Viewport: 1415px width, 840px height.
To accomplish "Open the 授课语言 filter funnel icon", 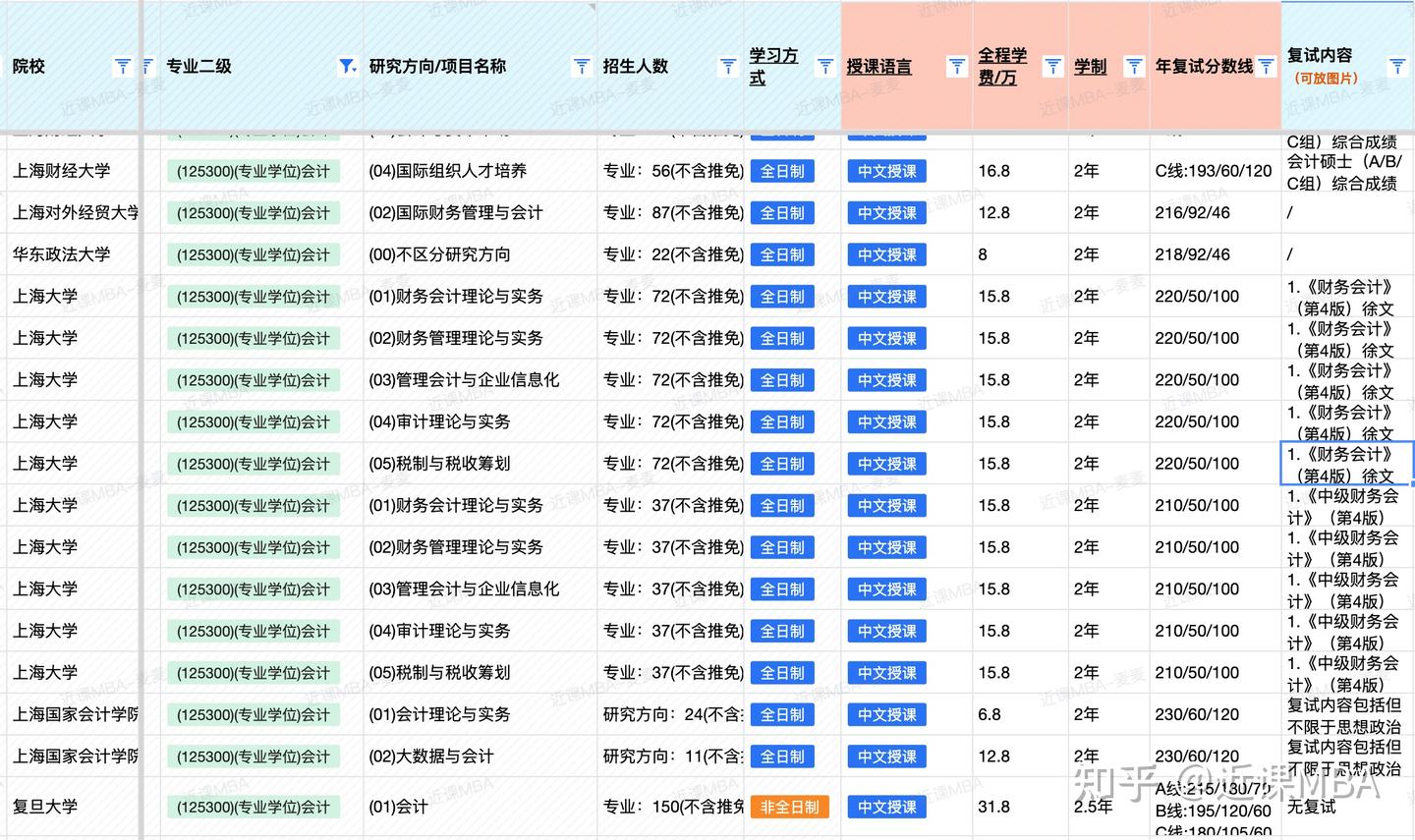I will pos(956,66).
